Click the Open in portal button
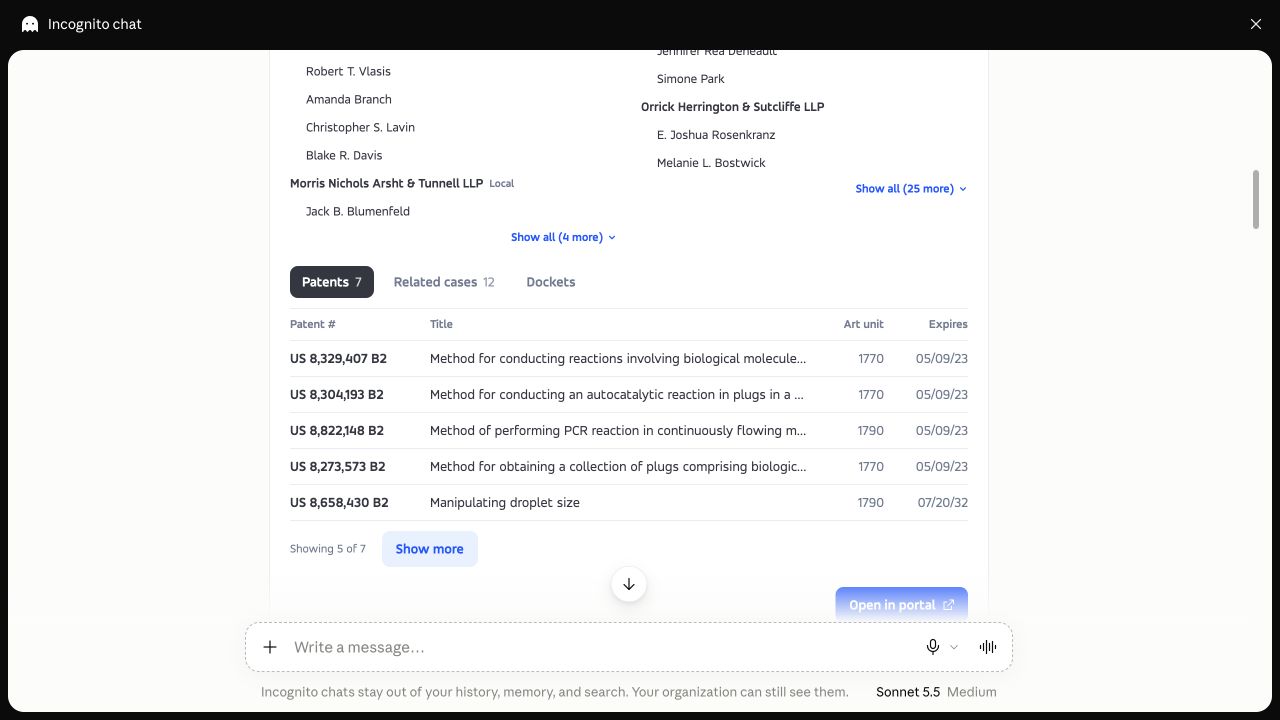The image size is (1280, 720). click(x=902, y=605)
